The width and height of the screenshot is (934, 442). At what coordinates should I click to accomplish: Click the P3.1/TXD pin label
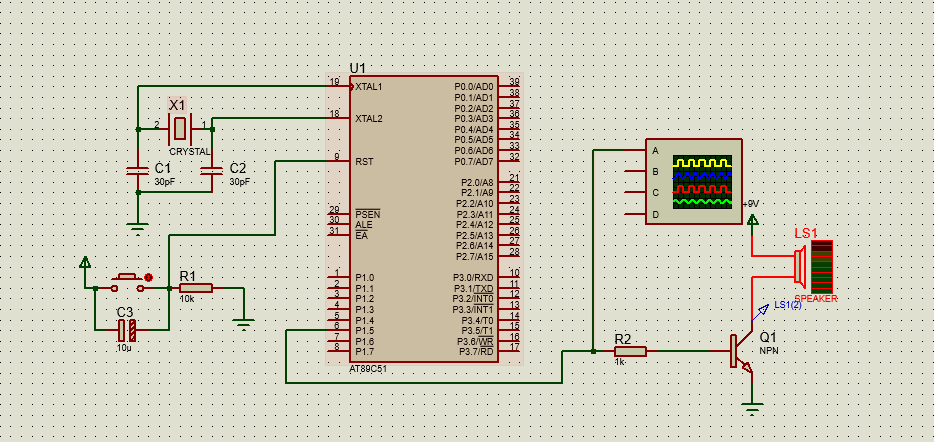[x=472, y=288]
